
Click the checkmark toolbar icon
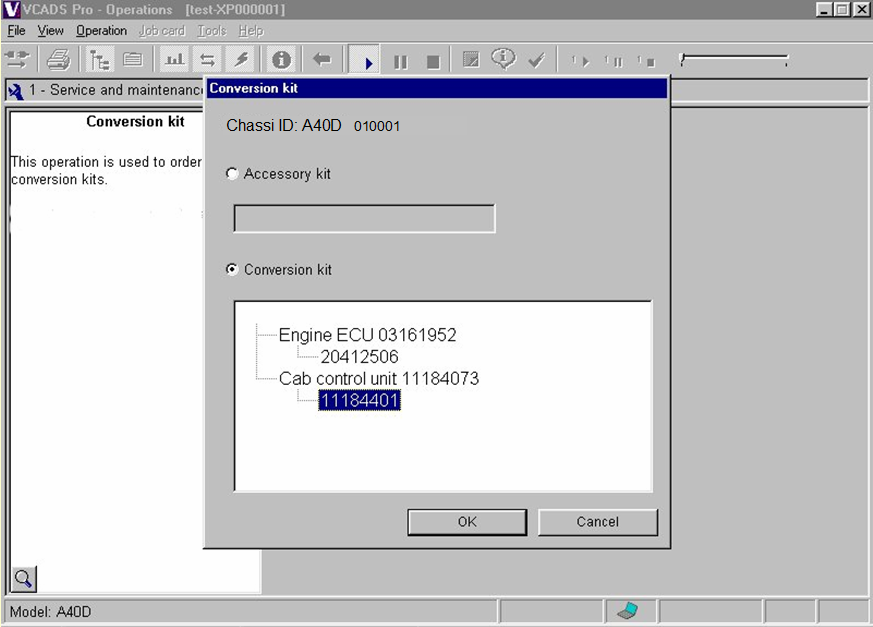point(536,60)
